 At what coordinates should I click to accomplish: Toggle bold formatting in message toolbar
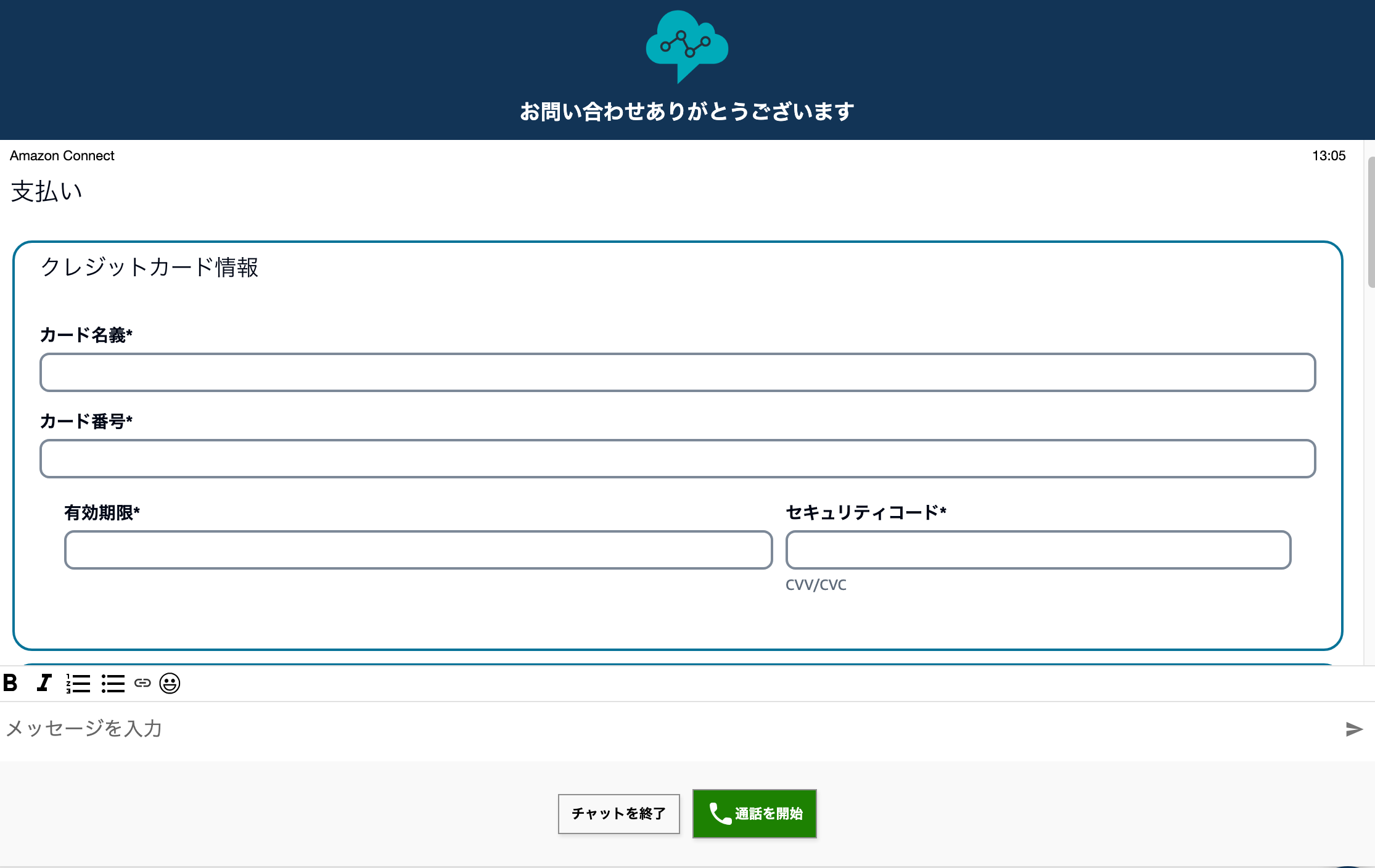(x=10, y=683)
